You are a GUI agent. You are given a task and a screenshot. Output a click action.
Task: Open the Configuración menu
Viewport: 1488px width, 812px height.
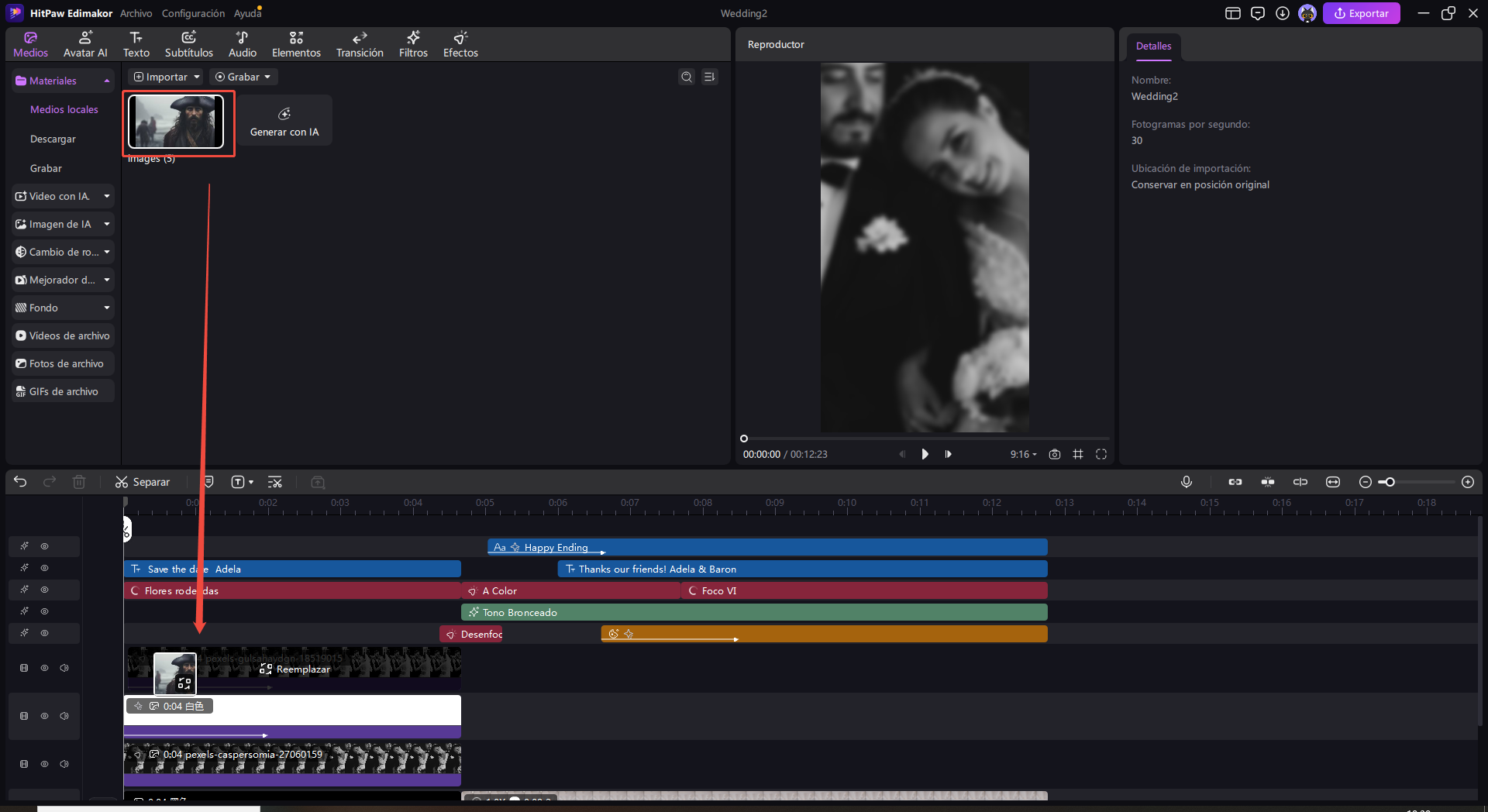[x=192, y=13]
